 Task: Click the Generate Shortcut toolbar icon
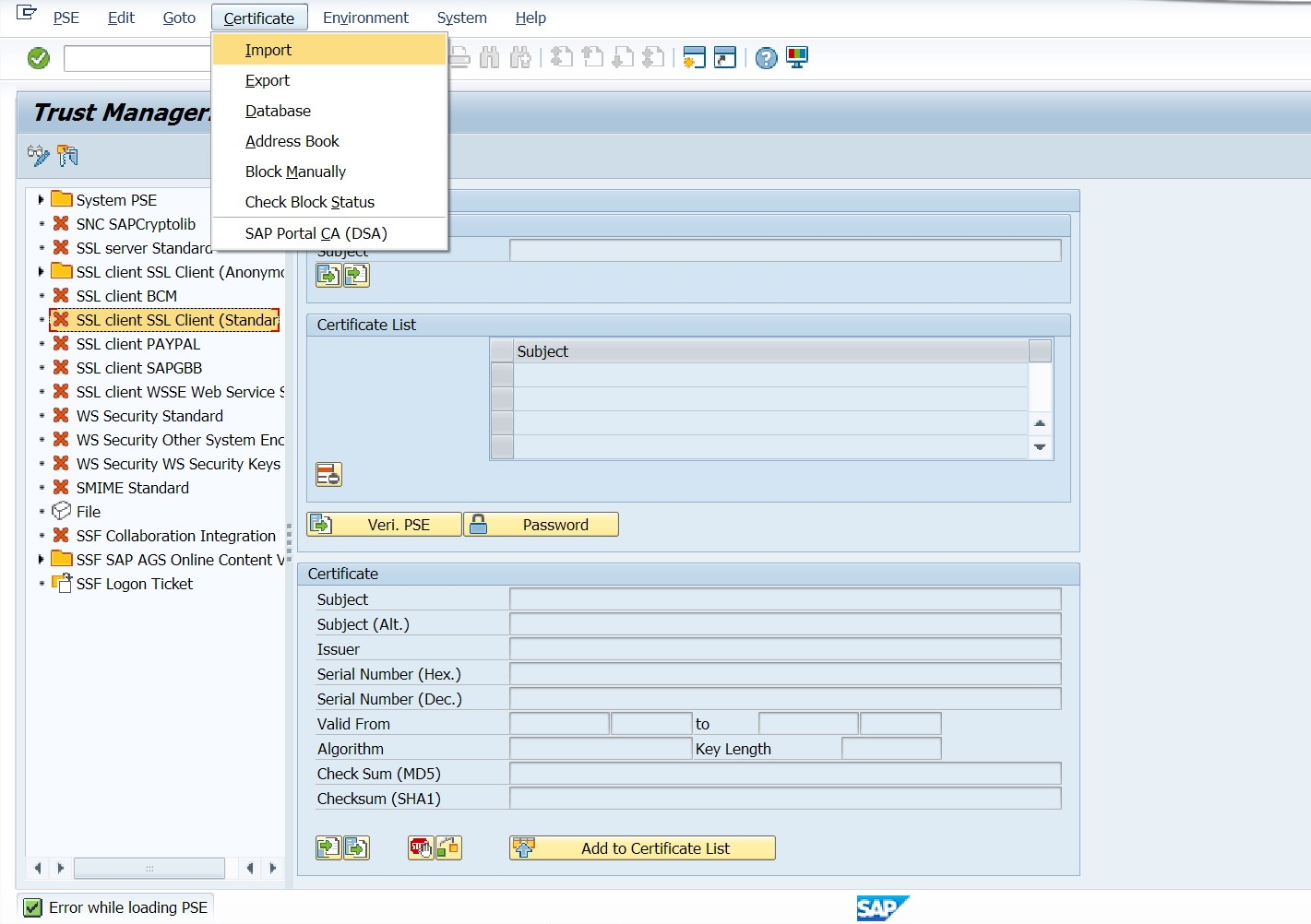coord(725,57)
